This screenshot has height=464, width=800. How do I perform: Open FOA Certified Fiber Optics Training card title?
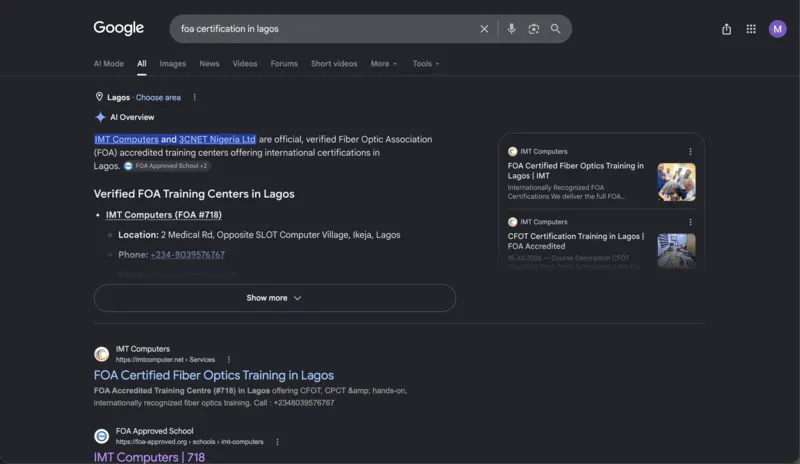576,170
